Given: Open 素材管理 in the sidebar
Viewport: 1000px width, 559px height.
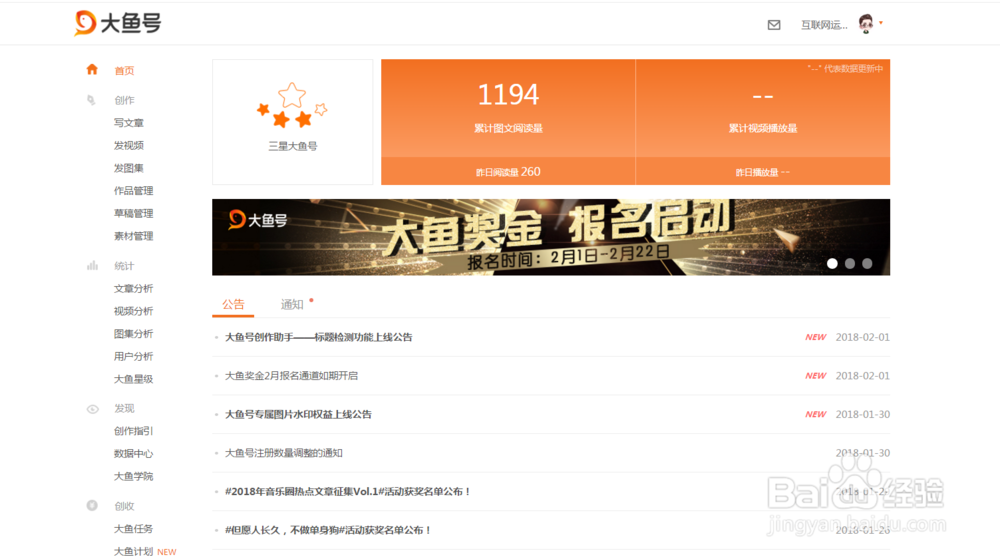Looking at the screenshot, I should pyautogui.click(x=133, y=236).
